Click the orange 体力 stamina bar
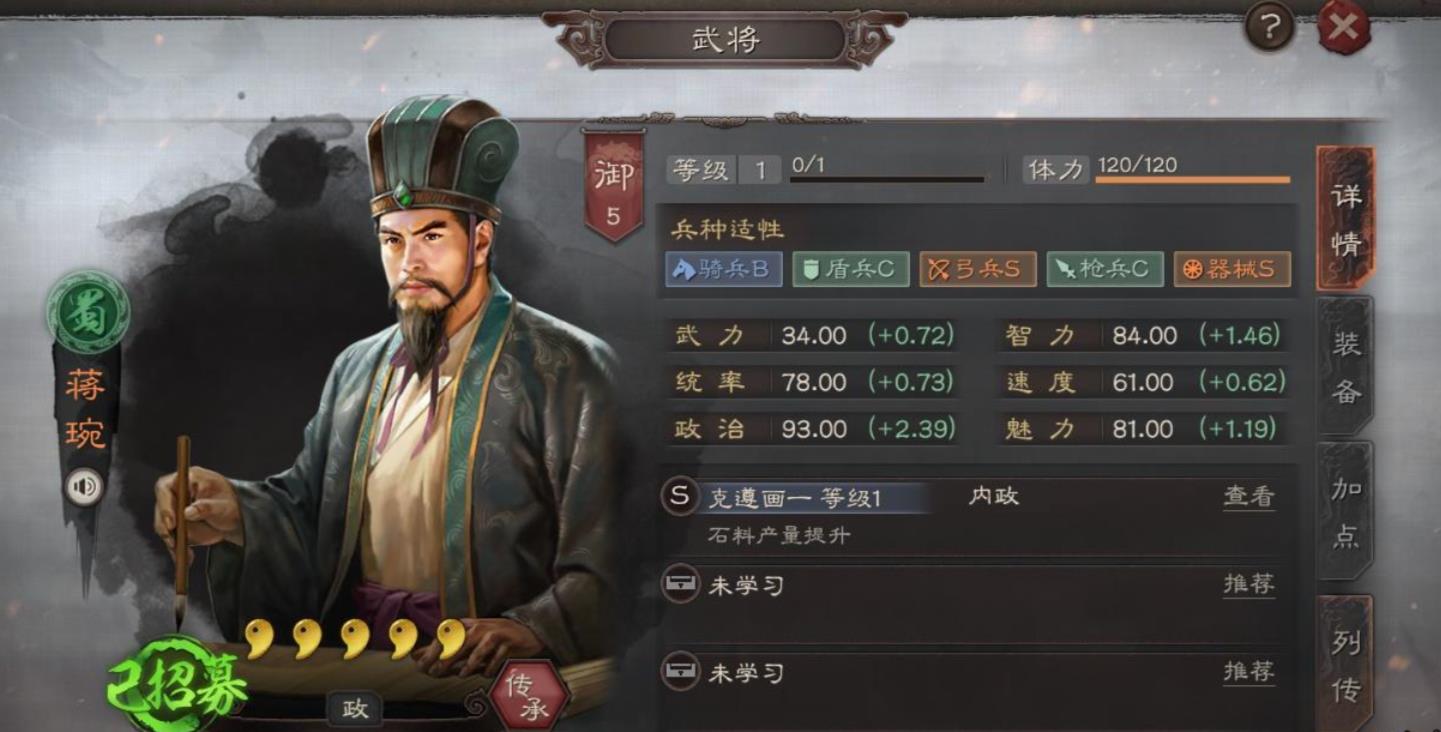Image resolution: width=1441 pixels, height=732 pixels. point(1193,180)
